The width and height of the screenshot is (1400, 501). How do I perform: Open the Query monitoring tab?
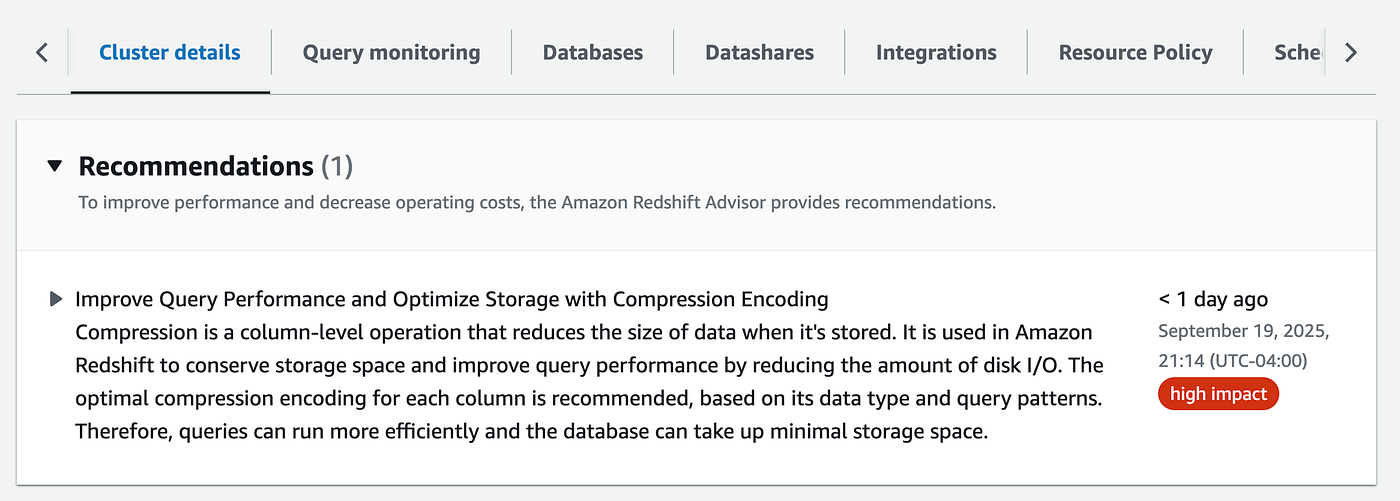(x=391, y=52)
